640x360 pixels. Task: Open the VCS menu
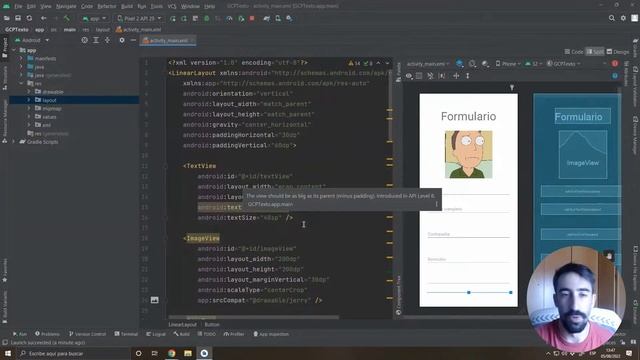[x=172, y=6]
